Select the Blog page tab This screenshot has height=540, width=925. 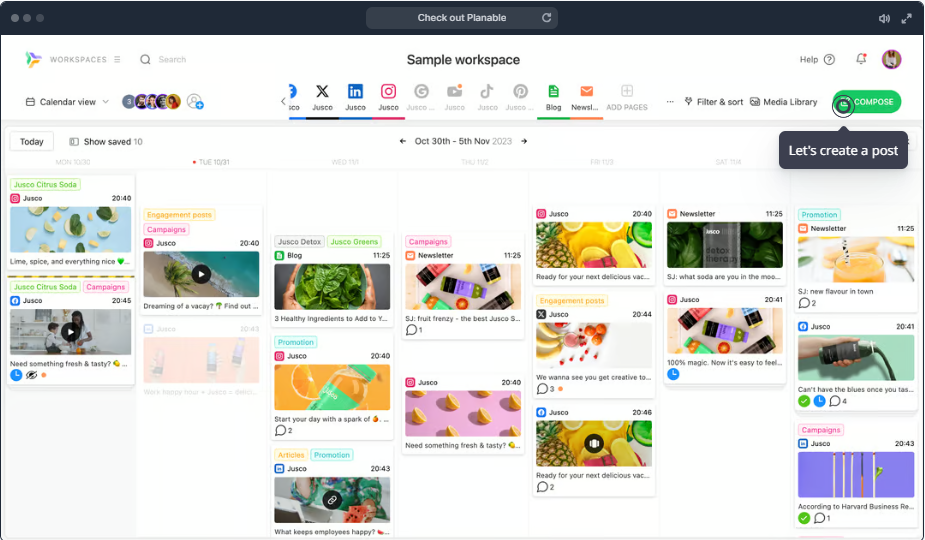point(553,98)
